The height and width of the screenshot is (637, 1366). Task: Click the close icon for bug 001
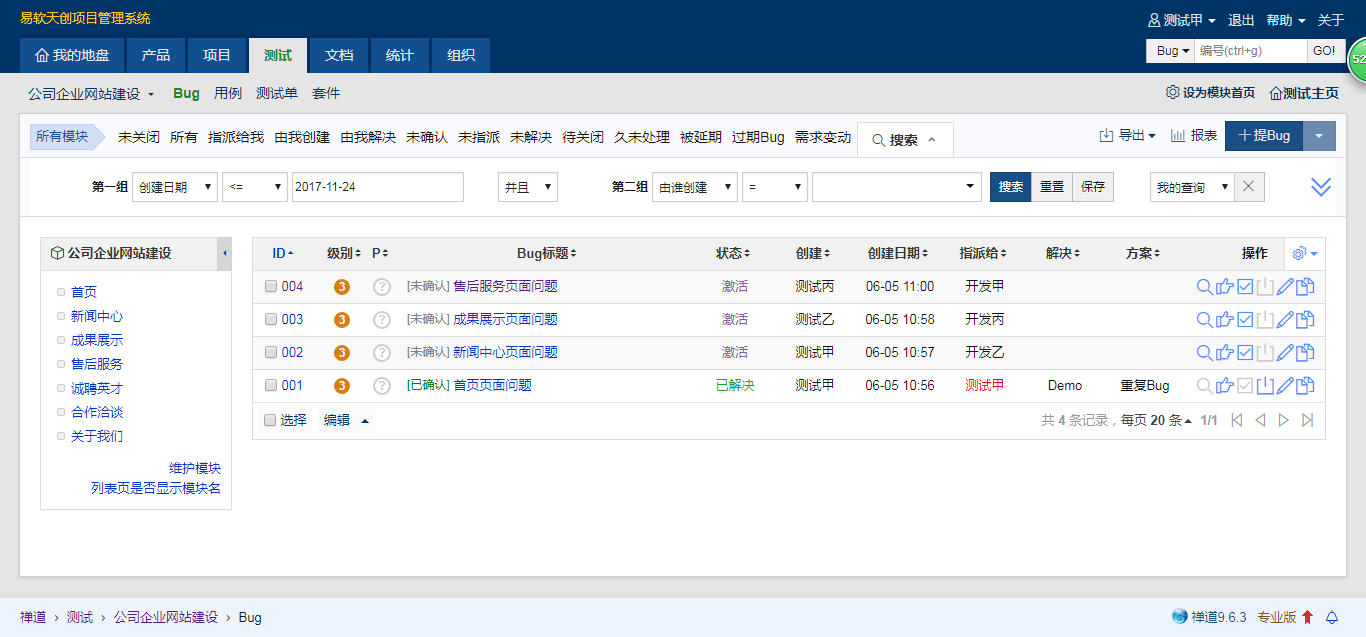pos(1265,386)
